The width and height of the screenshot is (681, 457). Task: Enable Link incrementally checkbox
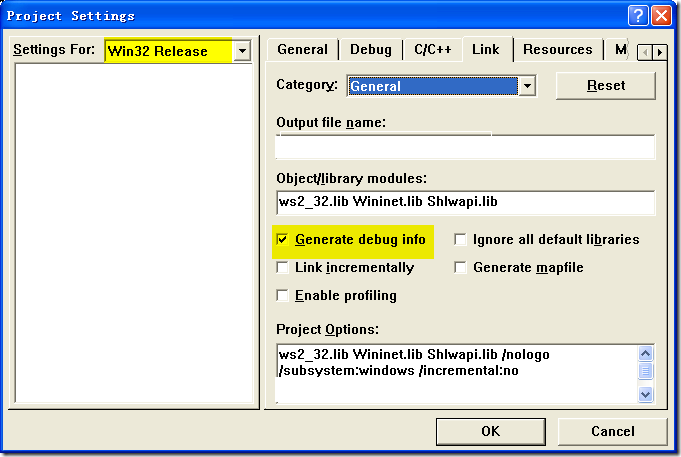[282, 268]
